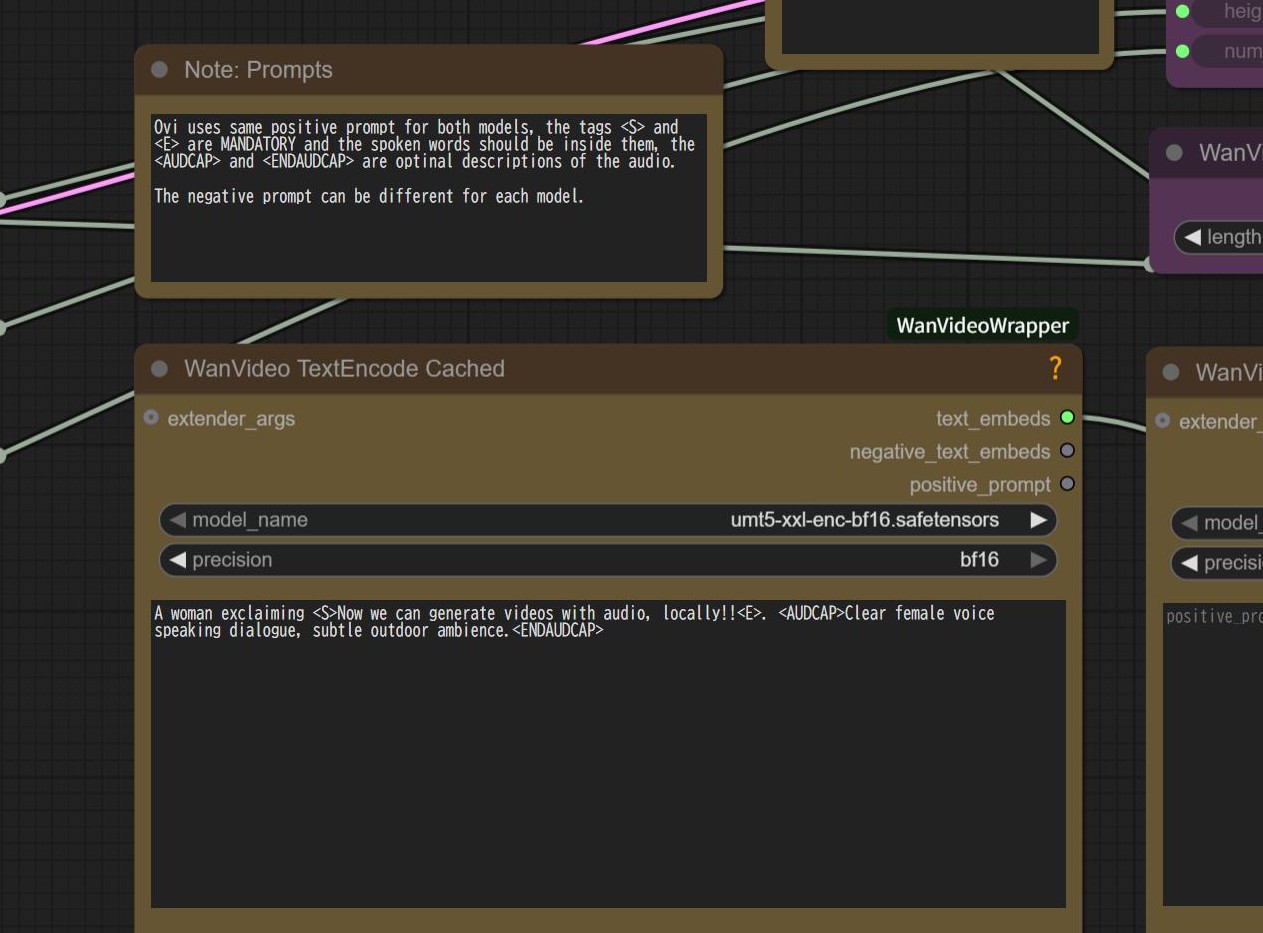Open help for WanVideo TextEncode Cached

click(x=1054, y=369)
